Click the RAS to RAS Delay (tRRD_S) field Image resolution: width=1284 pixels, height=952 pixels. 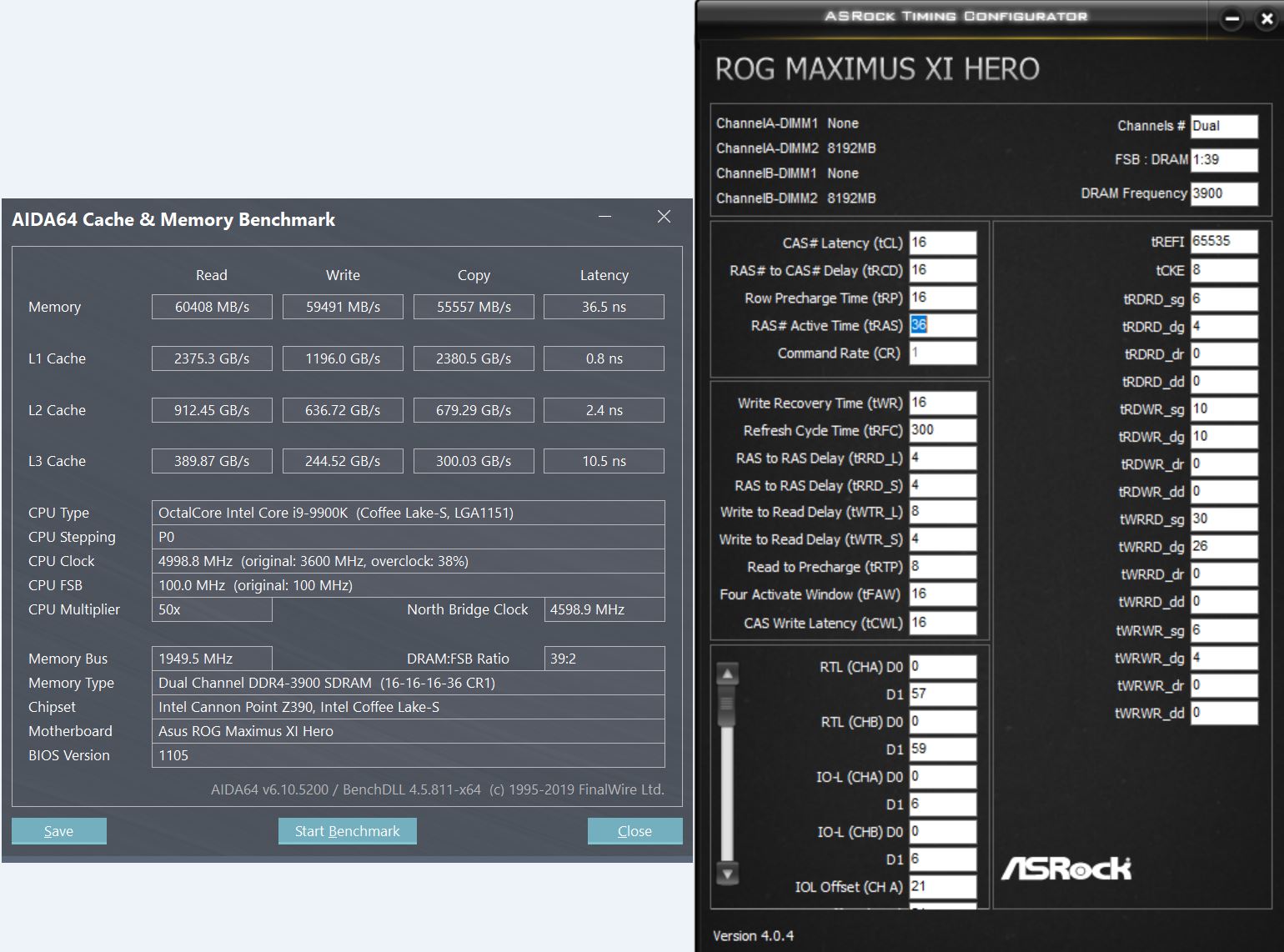click(x=942, y=485)
